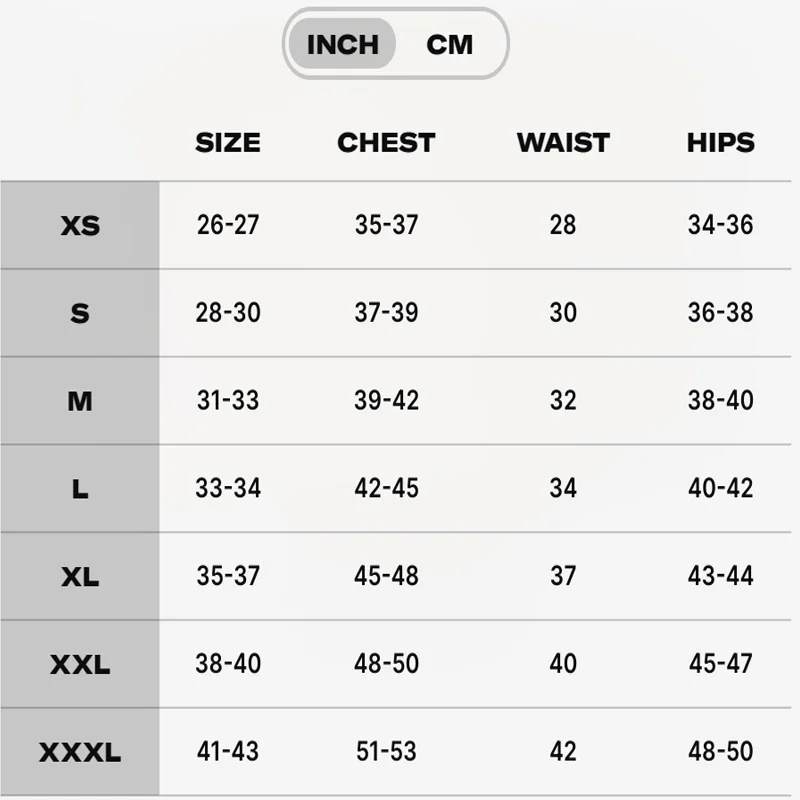Click the SIZE column header
The width and height of the screenshot is (800, 800).
point(228,143)
